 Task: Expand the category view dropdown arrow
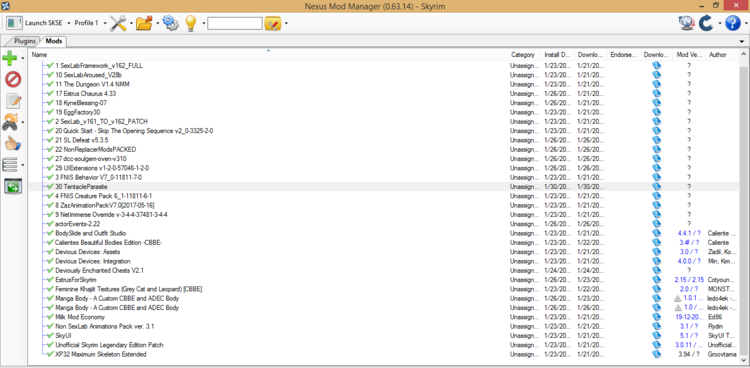(22, 165)
